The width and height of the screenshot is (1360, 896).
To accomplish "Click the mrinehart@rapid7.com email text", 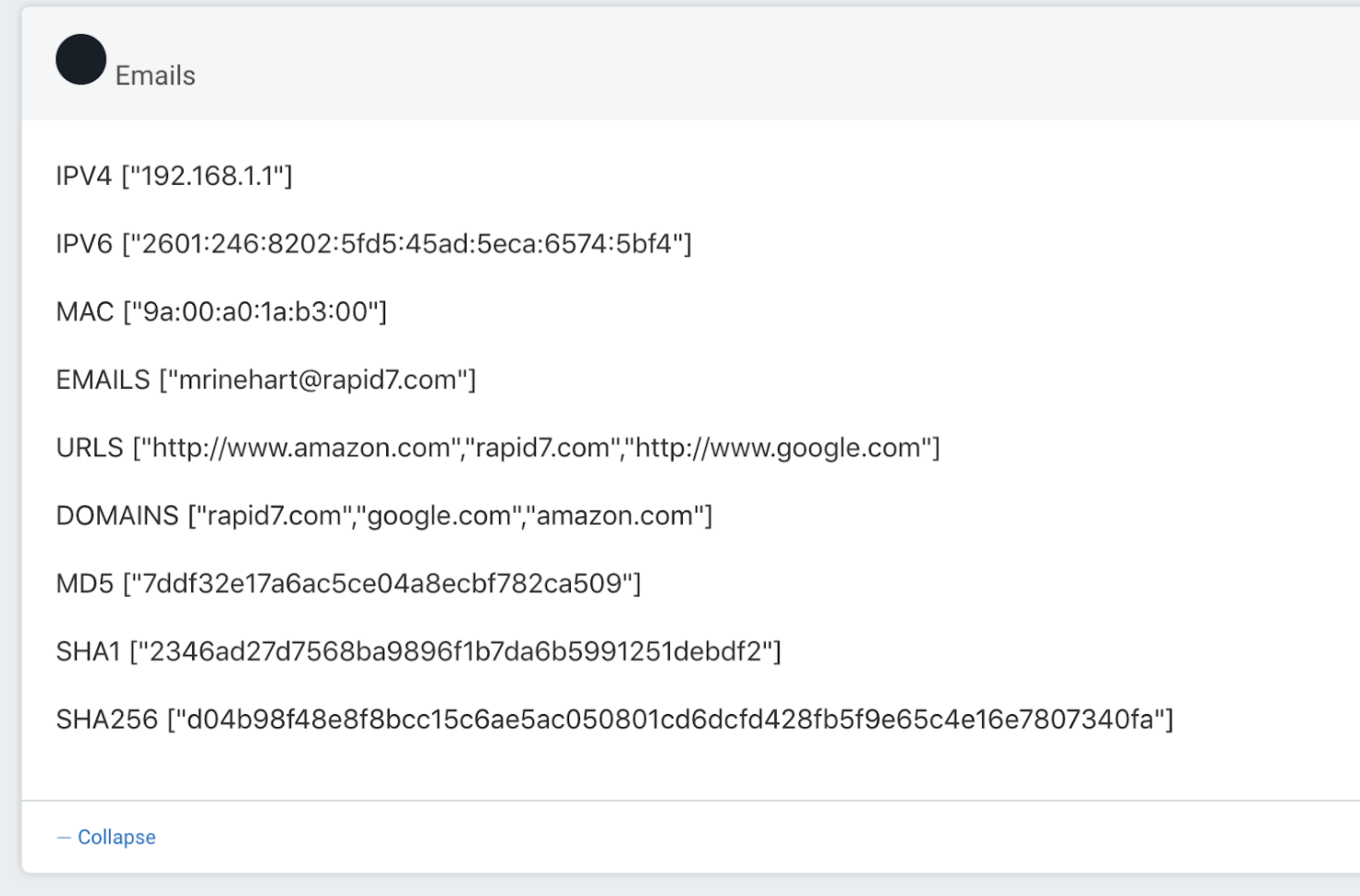I will (x=317, y=380).
